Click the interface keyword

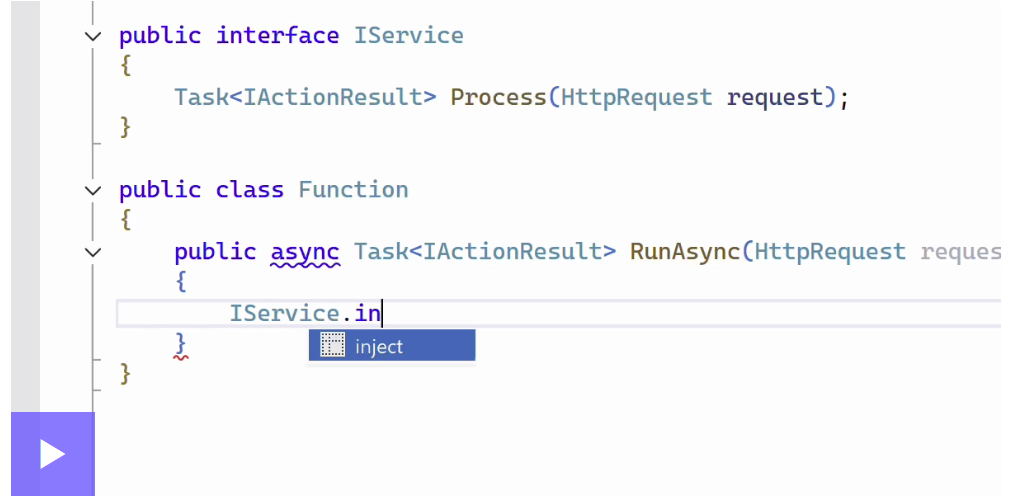click(277, 36)
